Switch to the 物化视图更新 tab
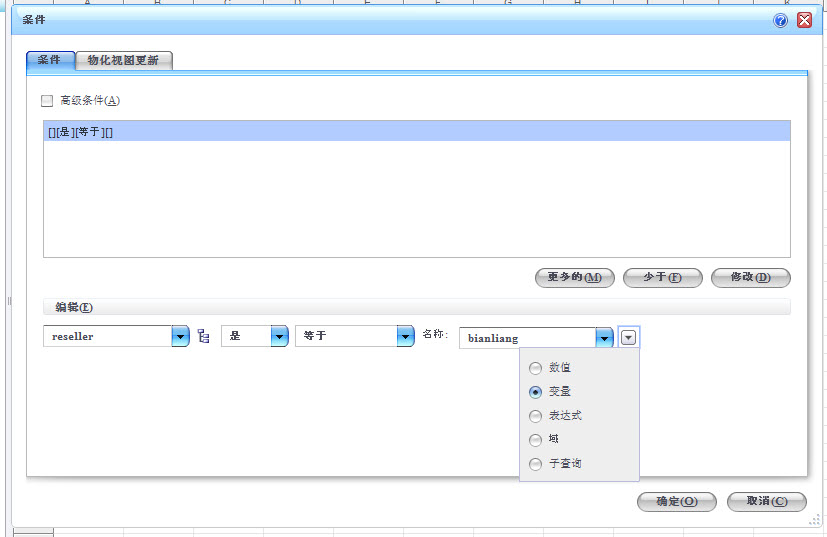The image size is (827, 537). tap(123, 61)
